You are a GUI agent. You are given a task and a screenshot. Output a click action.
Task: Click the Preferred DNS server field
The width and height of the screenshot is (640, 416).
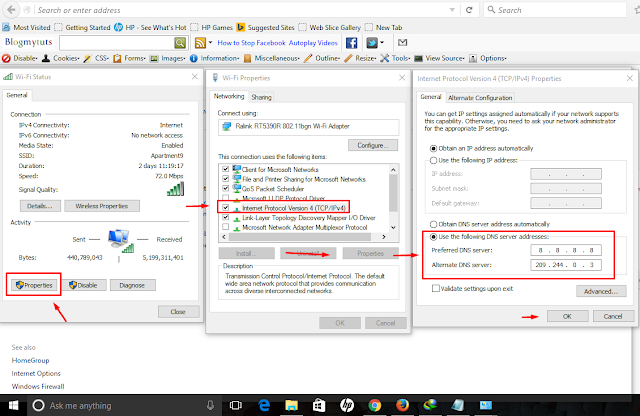point(563,250)
